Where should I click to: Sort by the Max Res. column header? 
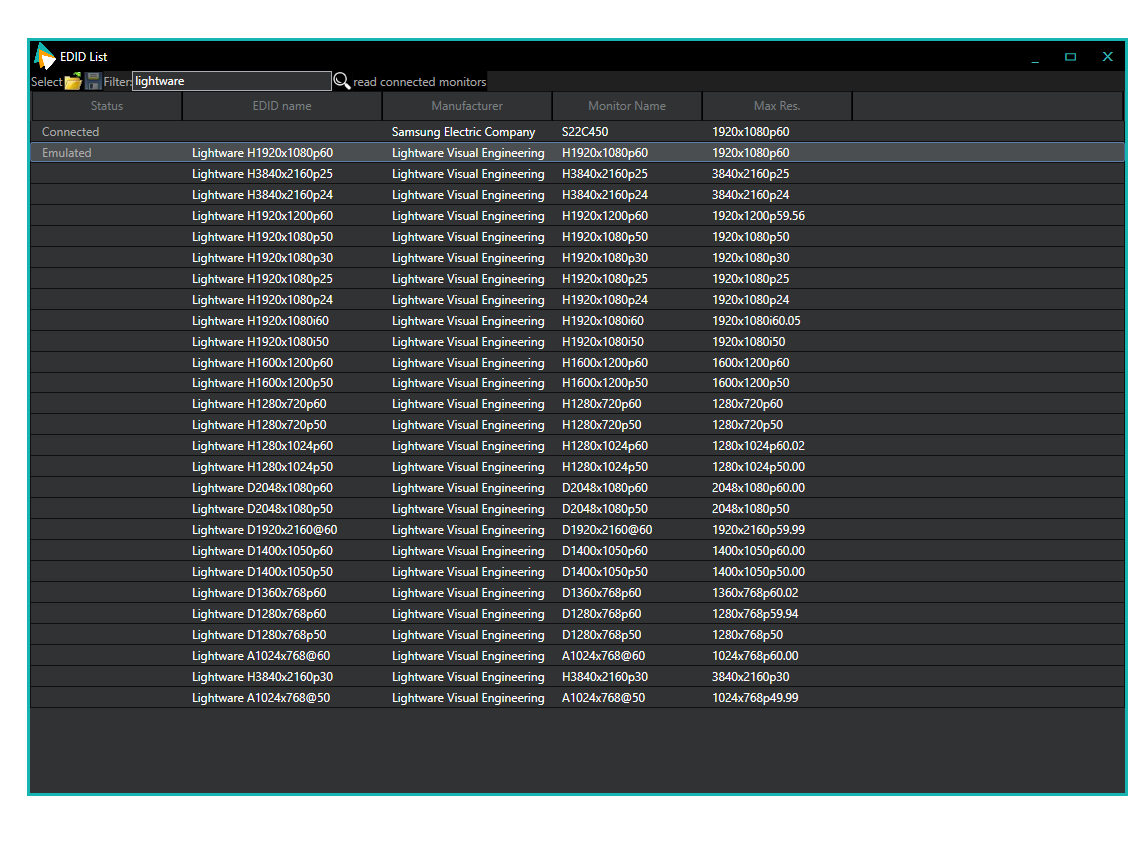(x=777, y=106)
